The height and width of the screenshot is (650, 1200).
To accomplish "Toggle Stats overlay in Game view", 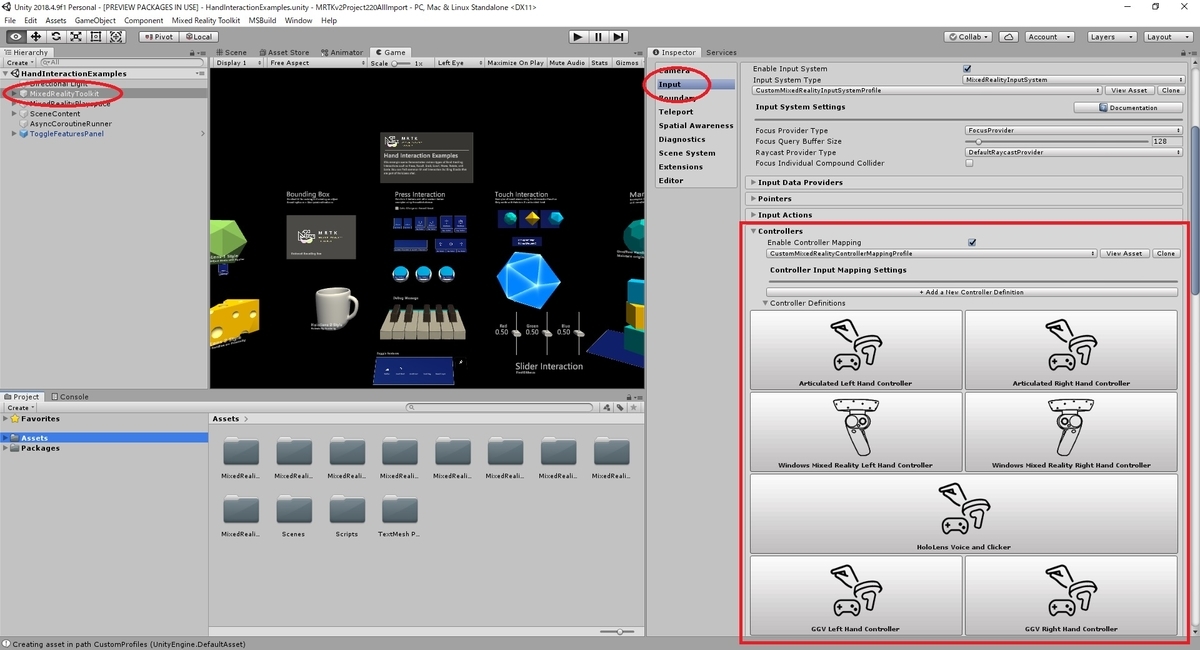I will coord(599,63).
